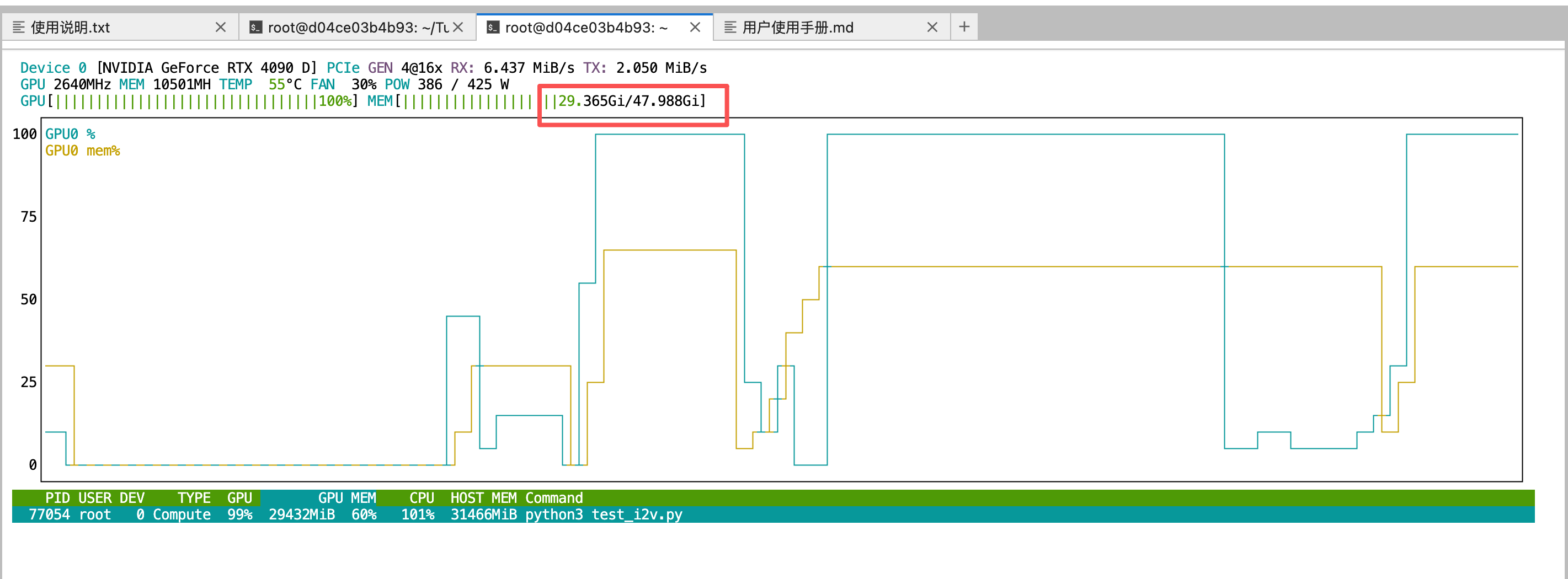
Task: Click the GPU MEM column header
Action: pyautogui.click(x=346, y=498)
